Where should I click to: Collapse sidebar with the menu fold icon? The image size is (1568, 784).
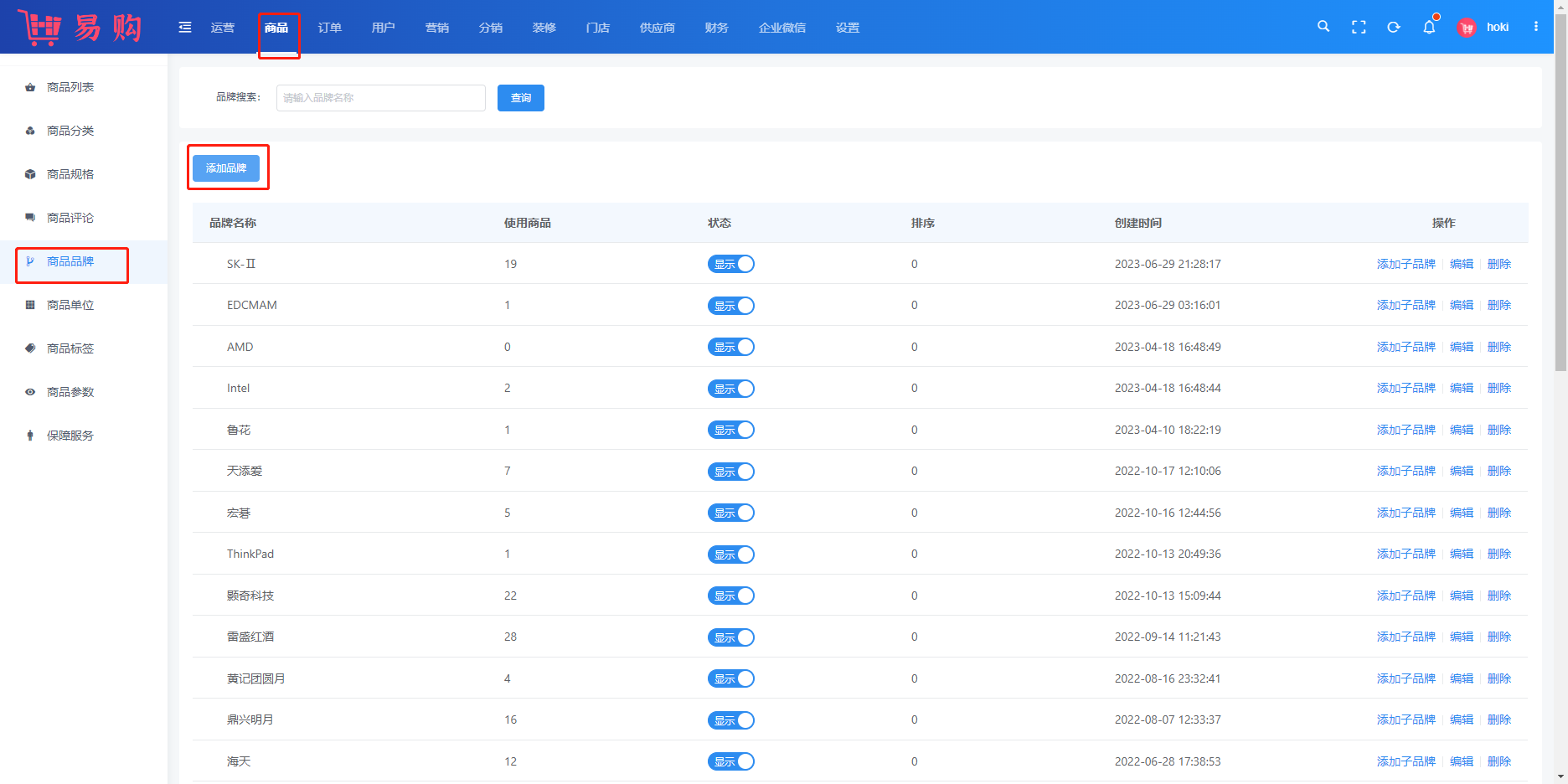point(185,28)
